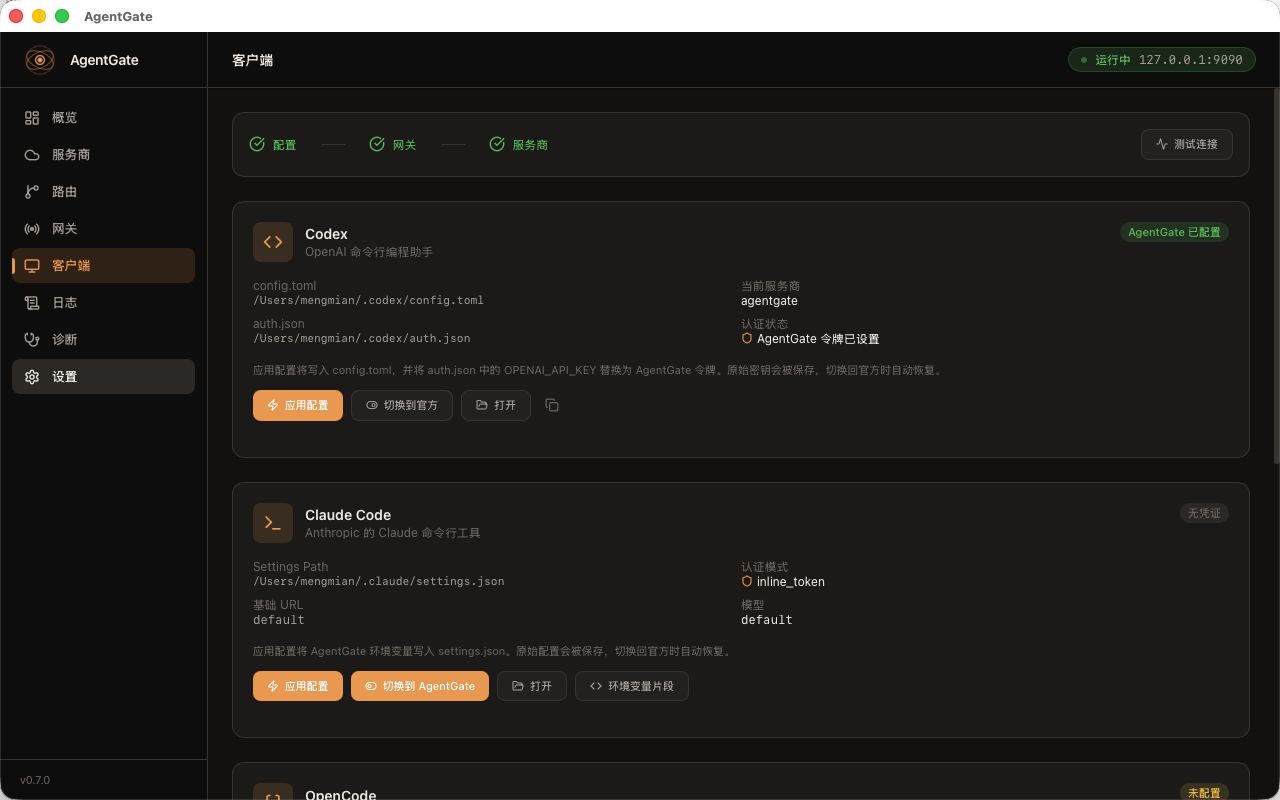1280x800 pixels.
Task: Copy Codex config with copy icon
Action: click(552, 405)
